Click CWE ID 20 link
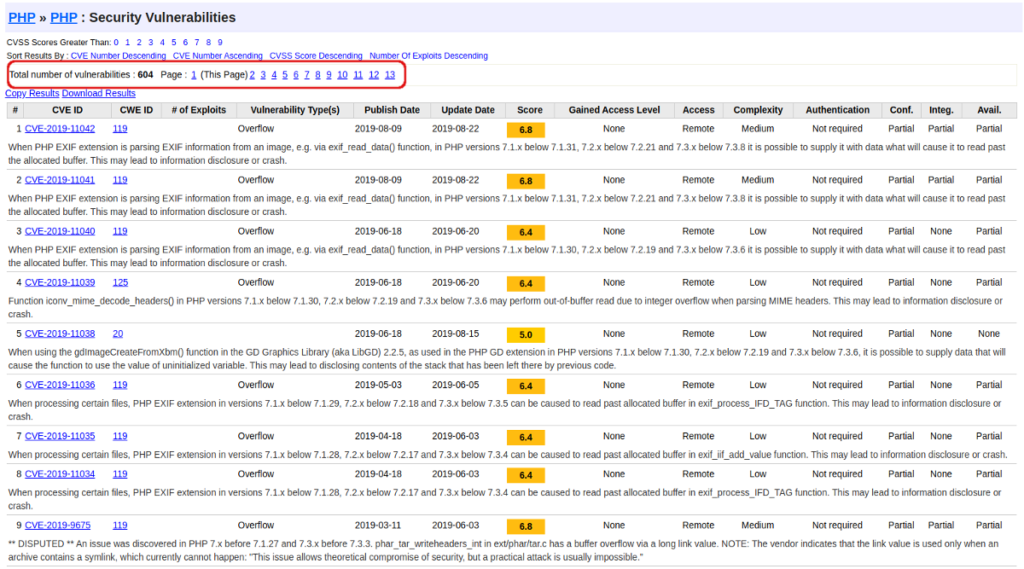This screenshot has width=1024, height=569. point(118,333)
